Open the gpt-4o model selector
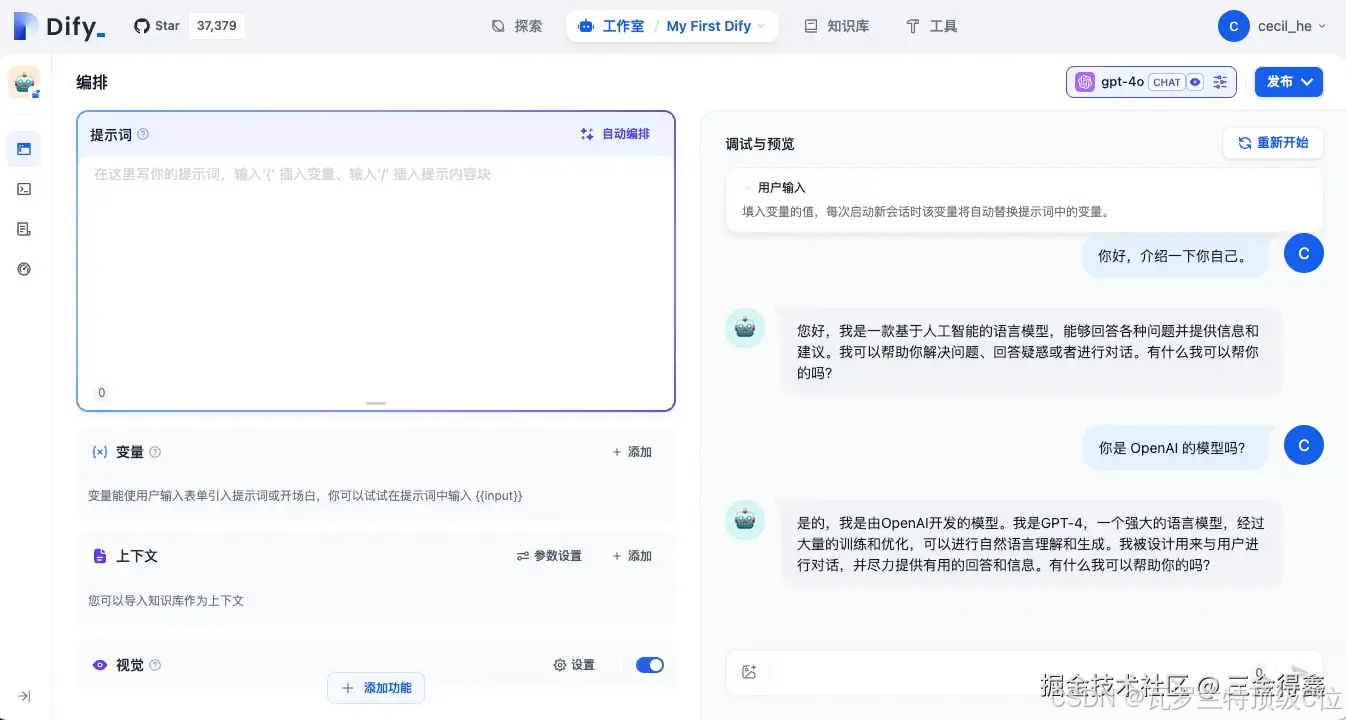1346x720 pixels. [x=1151, y=82]
